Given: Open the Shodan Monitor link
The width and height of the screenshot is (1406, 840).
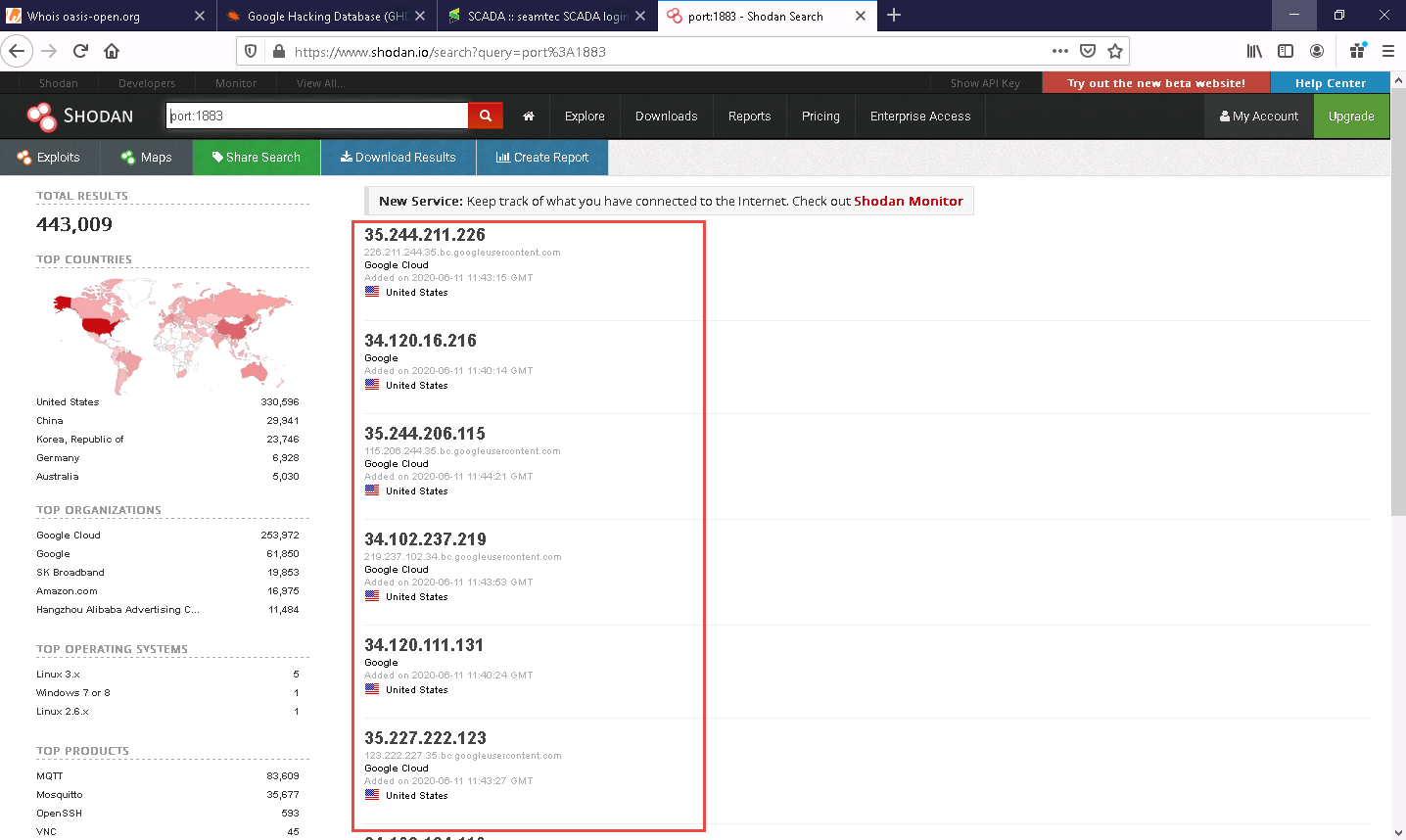Looking at the screenshot, I should pyautogui.click(x=908, y=201).
